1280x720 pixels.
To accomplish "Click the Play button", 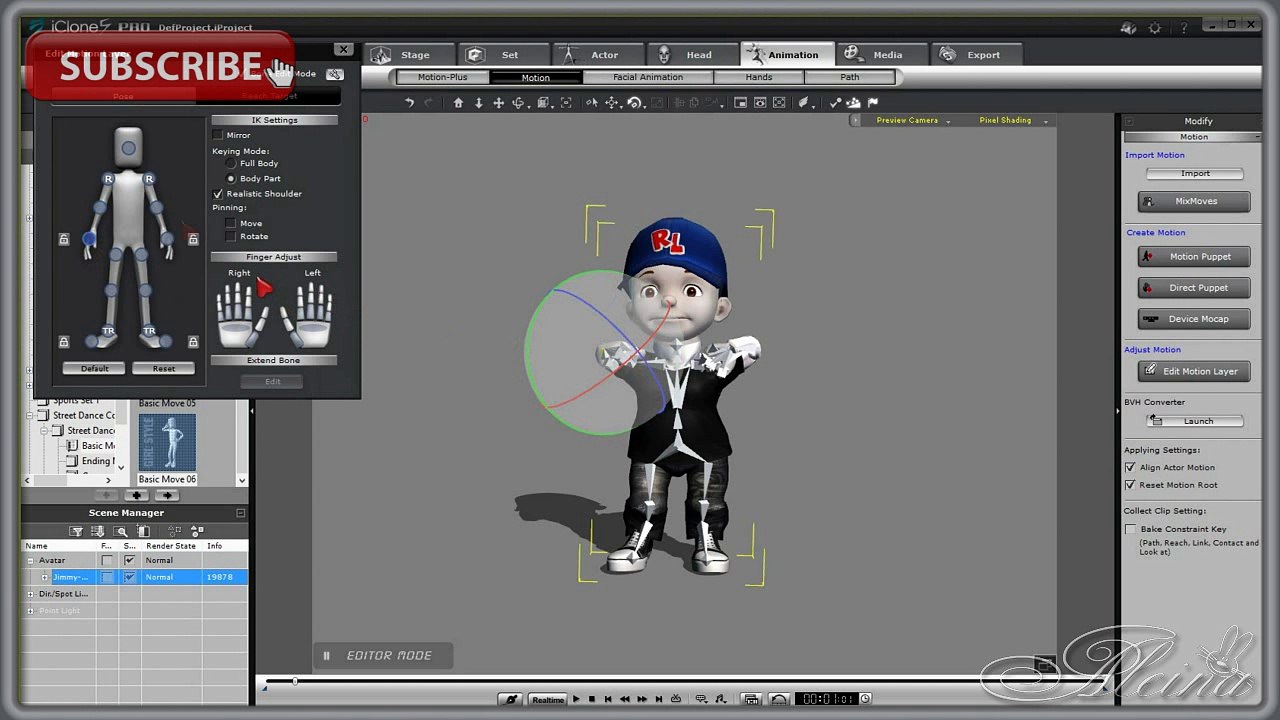I will pos(576,699).
